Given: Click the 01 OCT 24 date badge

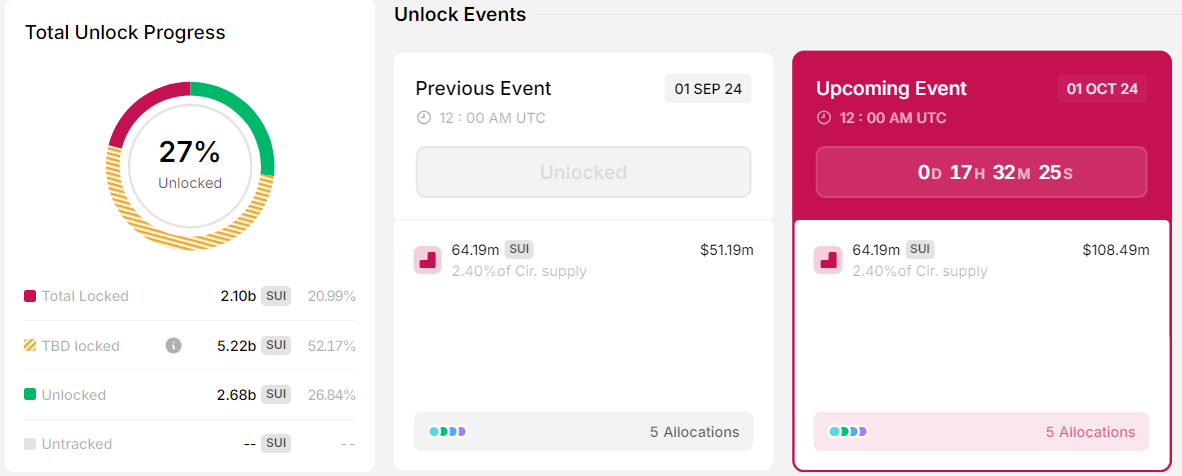Looking at the screenshot, I should (x=1102, y=89).
